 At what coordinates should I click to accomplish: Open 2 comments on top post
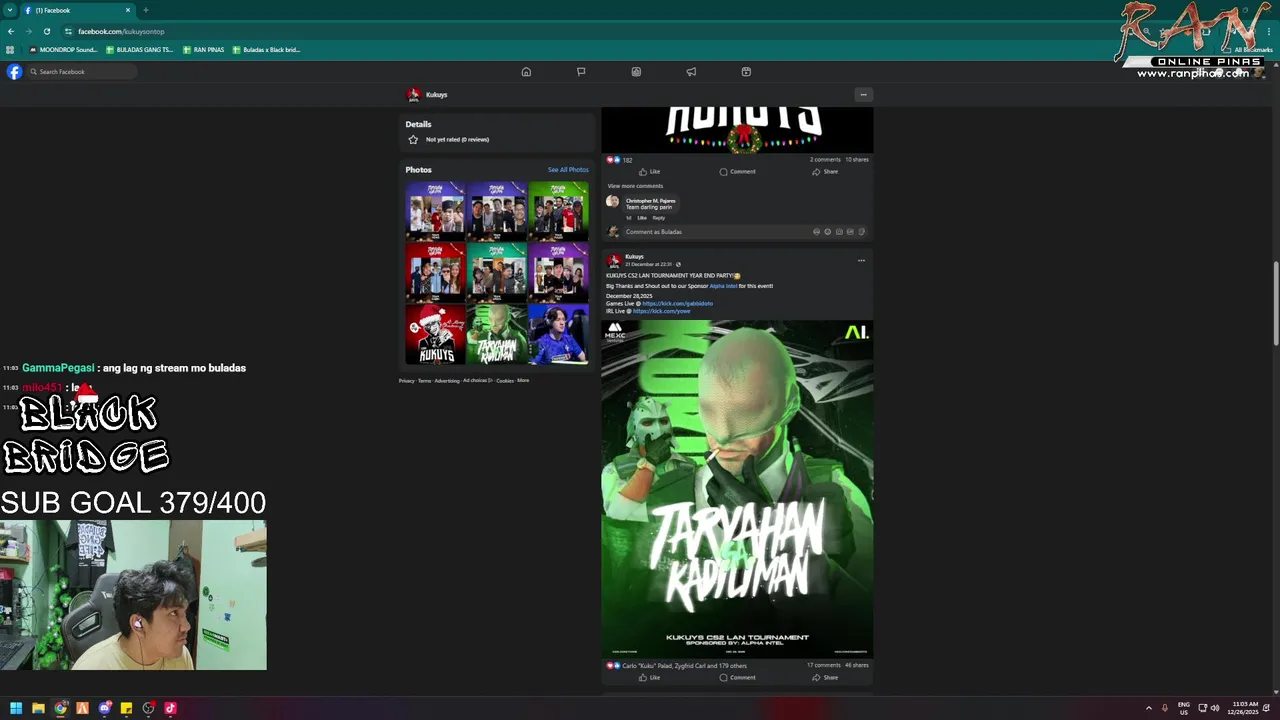coord(825,160)
